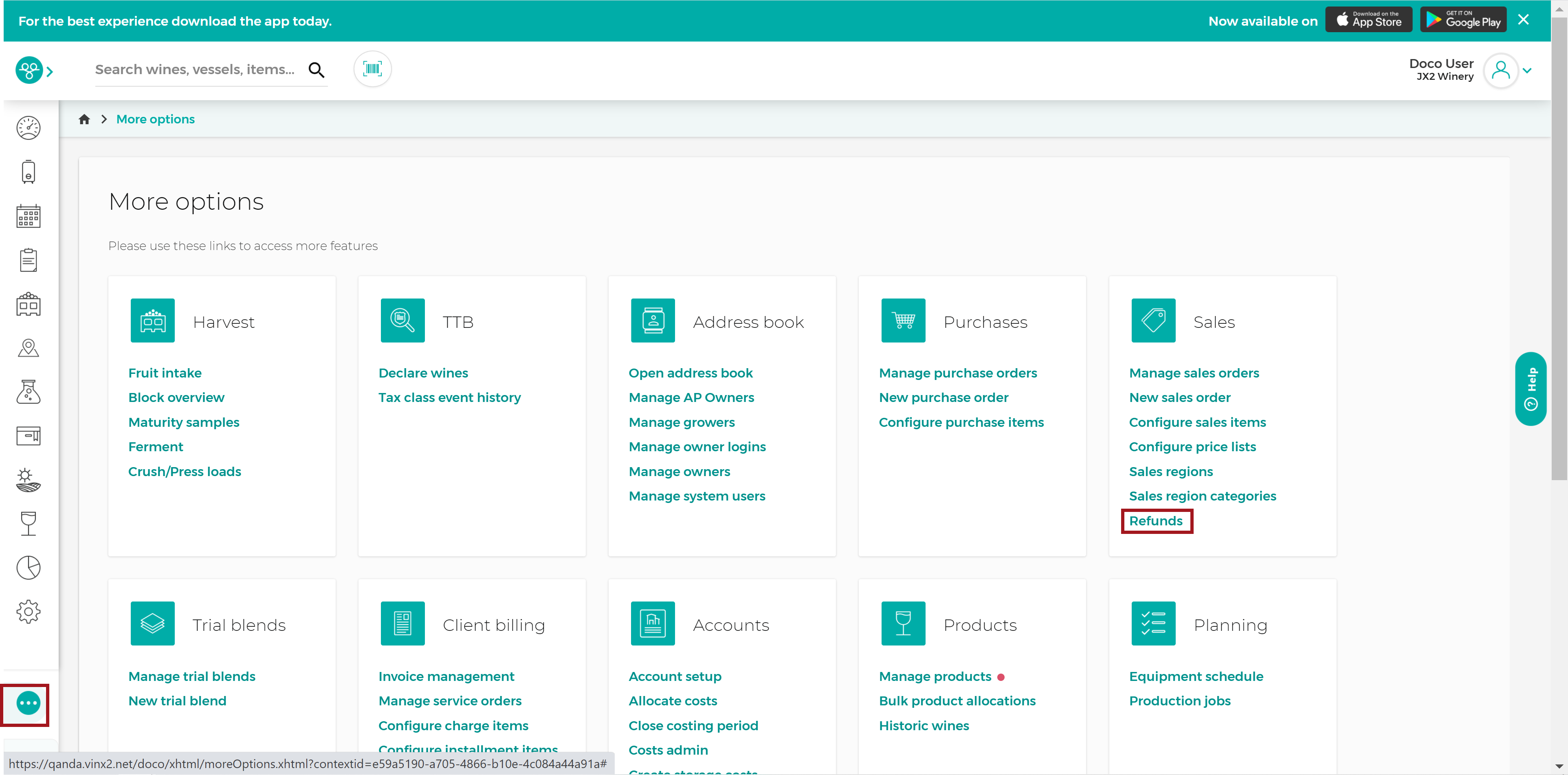Open the calendar icon in sidebar

[29, 216]
